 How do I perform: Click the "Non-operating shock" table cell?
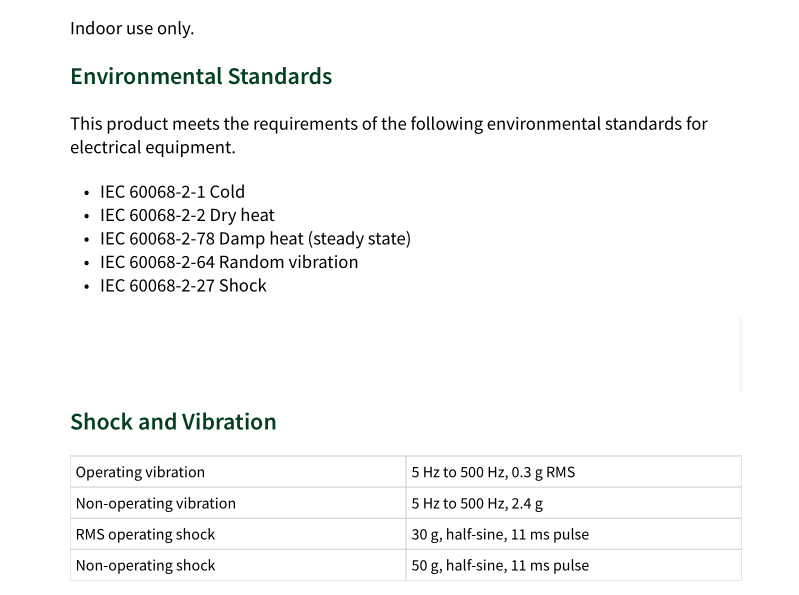(x=145, y=565)
